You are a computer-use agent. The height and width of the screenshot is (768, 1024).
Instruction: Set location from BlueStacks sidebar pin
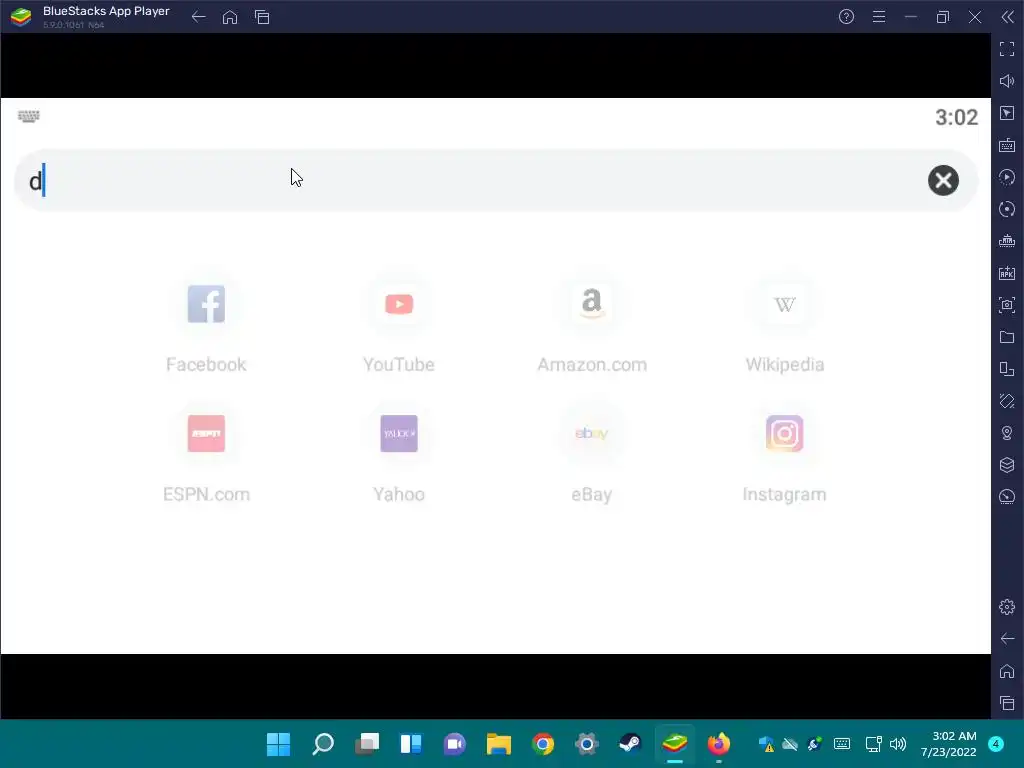(x=1007, y=433)
